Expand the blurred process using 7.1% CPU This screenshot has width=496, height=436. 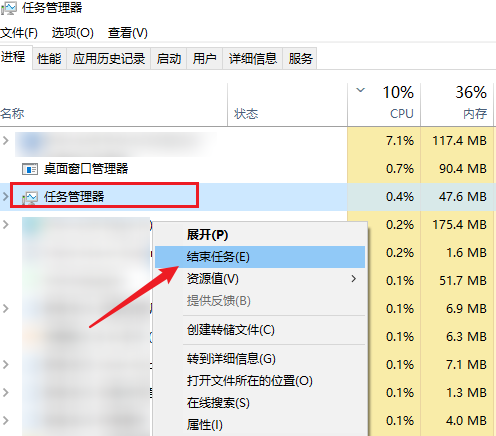pos(5,140)
